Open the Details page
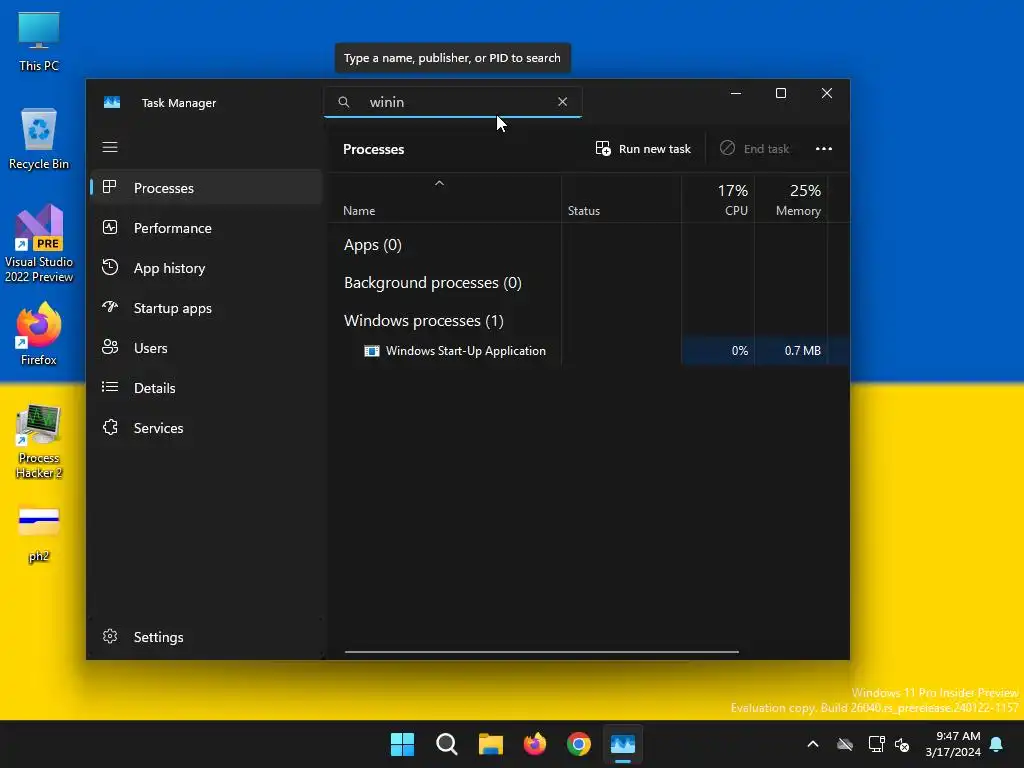Viewport: 1024px width, 768px height. (206, 388)
